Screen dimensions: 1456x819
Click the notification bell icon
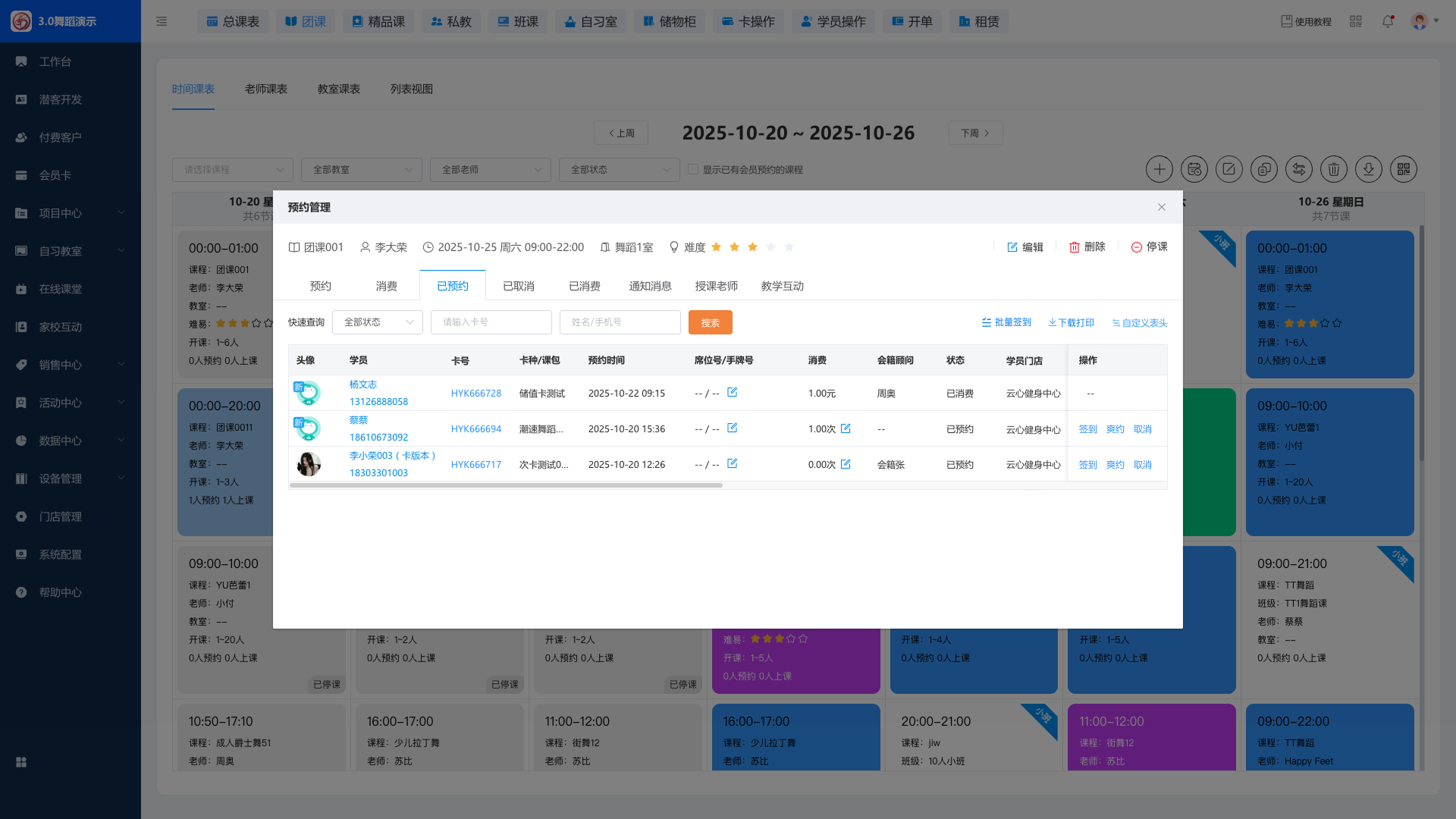click(x=1388, y=21)
